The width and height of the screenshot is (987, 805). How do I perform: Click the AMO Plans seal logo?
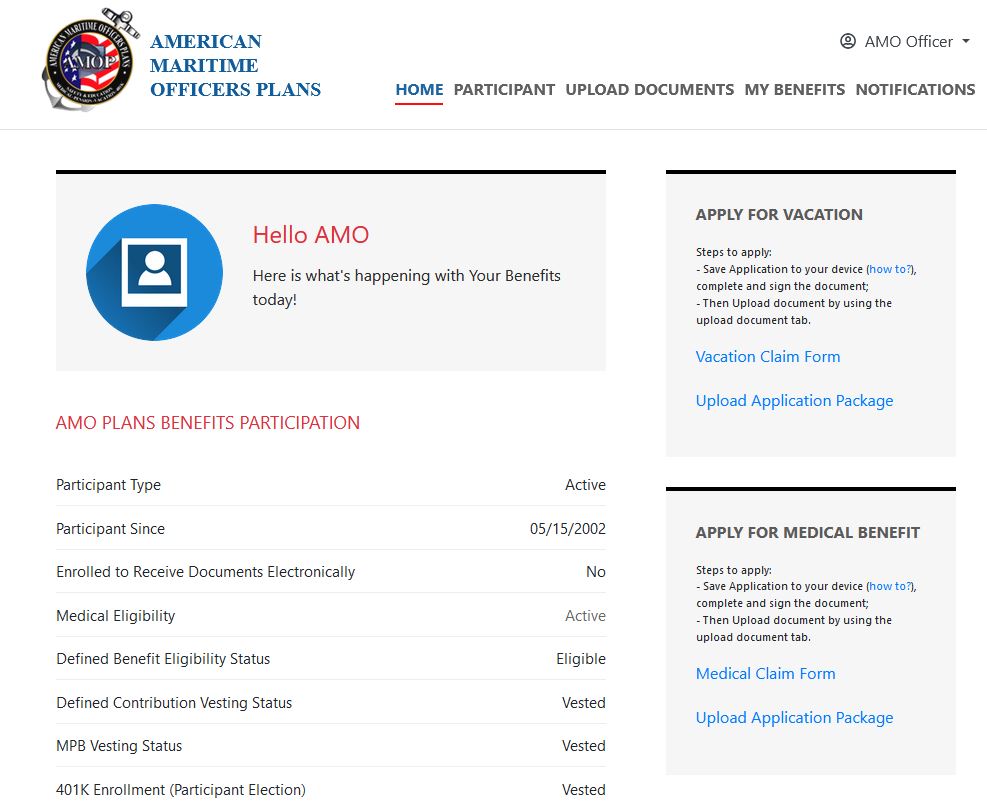(90, 59)
